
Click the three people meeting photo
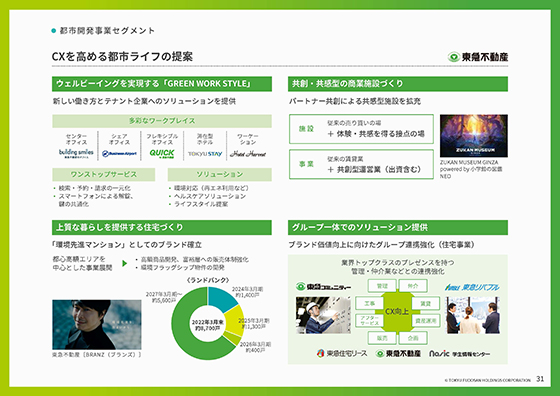(x=473, y=315)
